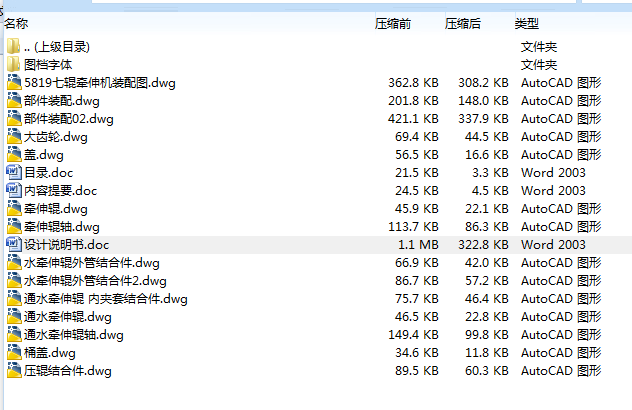Click the 桶盖.dwg file icon
Viewport: 632px width, 410px height.
point(14,353)
